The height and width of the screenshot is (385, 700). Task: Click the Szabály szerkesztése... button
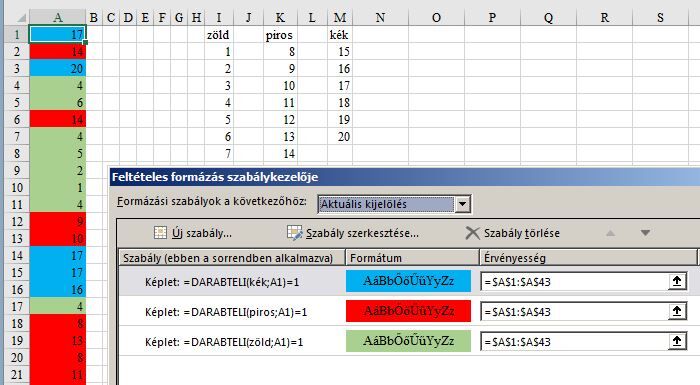pyautogui.click(x=353, y=233)
